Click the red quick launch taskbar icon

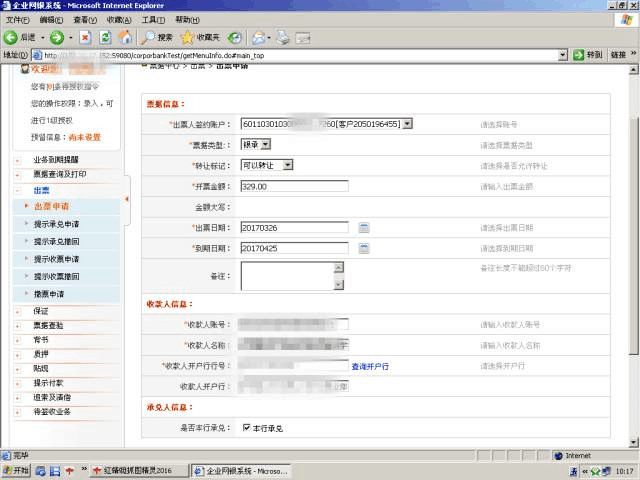click(69, 471)
